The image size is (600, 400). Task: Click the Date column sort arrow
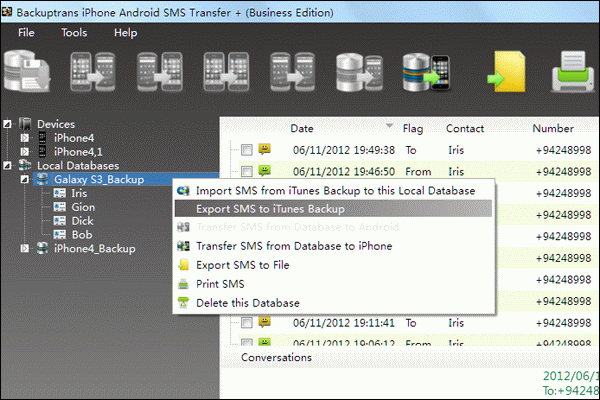tap(389, 126)
